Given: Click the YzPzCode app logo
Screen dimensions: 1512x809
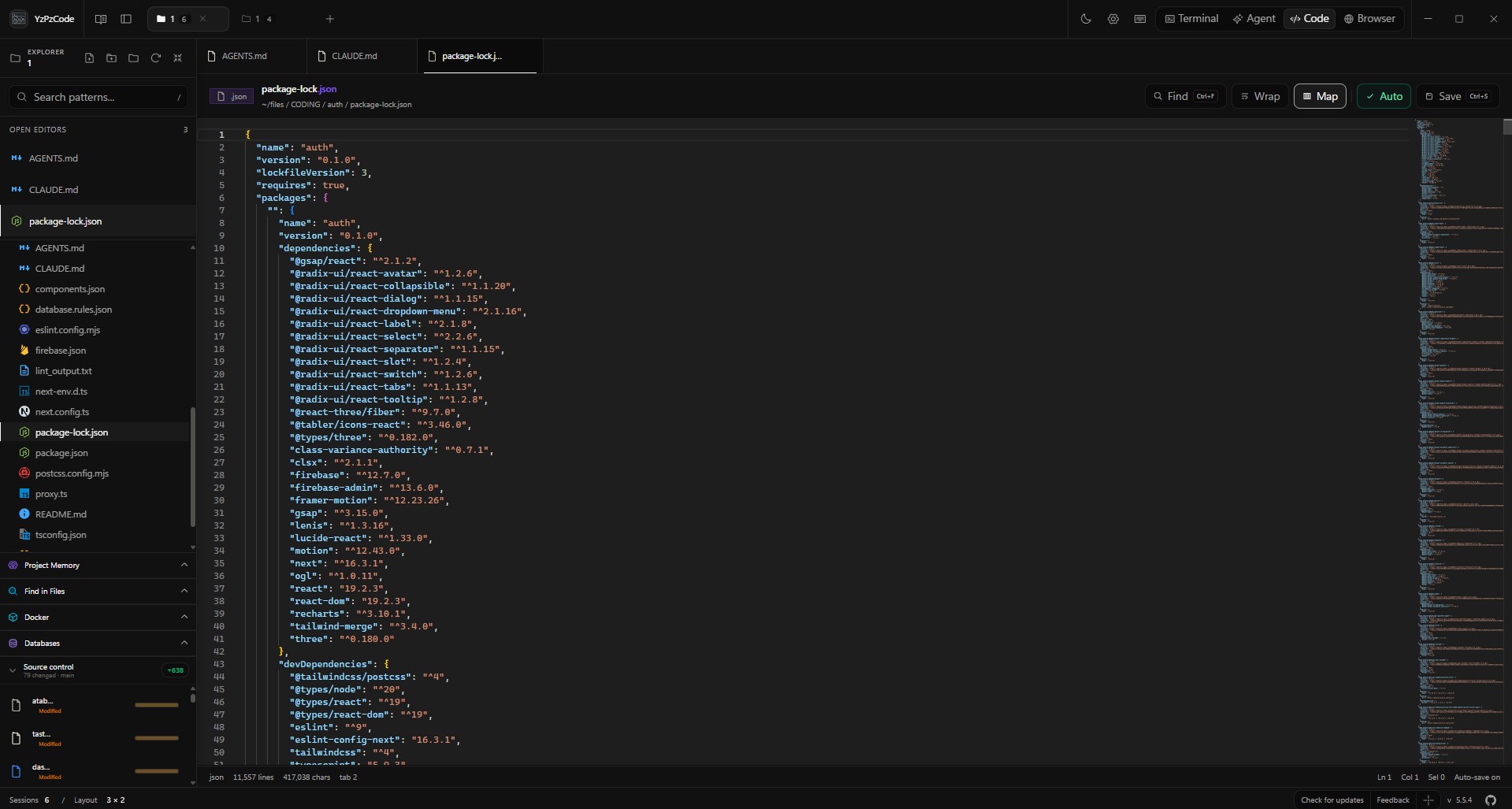Looking at the screenshot, I should tap(18, 19).
